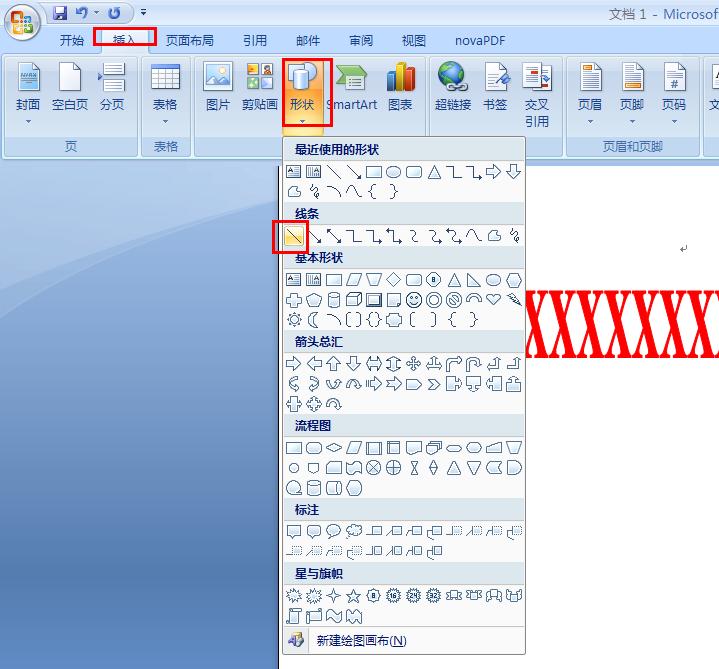This screenshot has width=719, height=669.
Task: Save the document via quick access toolbar
Action: pyautogui.click(x=60, y=13)
